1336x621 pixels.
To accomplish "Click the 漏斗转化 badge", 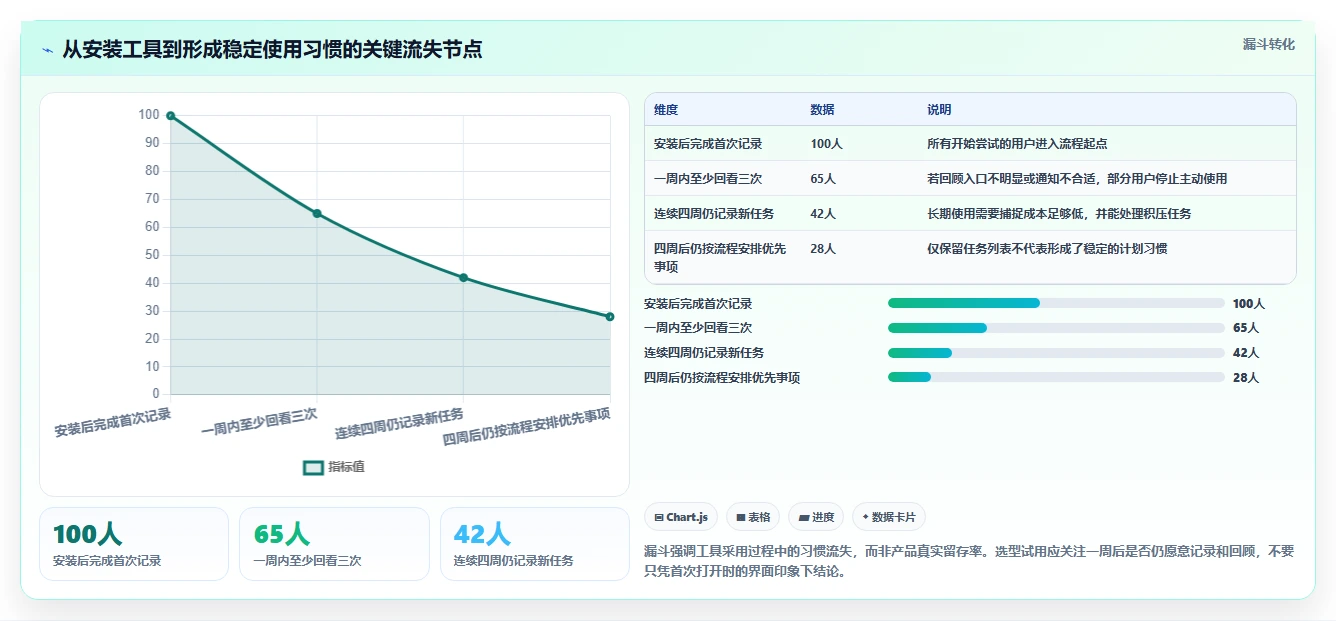I will (x=1269, y=44).
